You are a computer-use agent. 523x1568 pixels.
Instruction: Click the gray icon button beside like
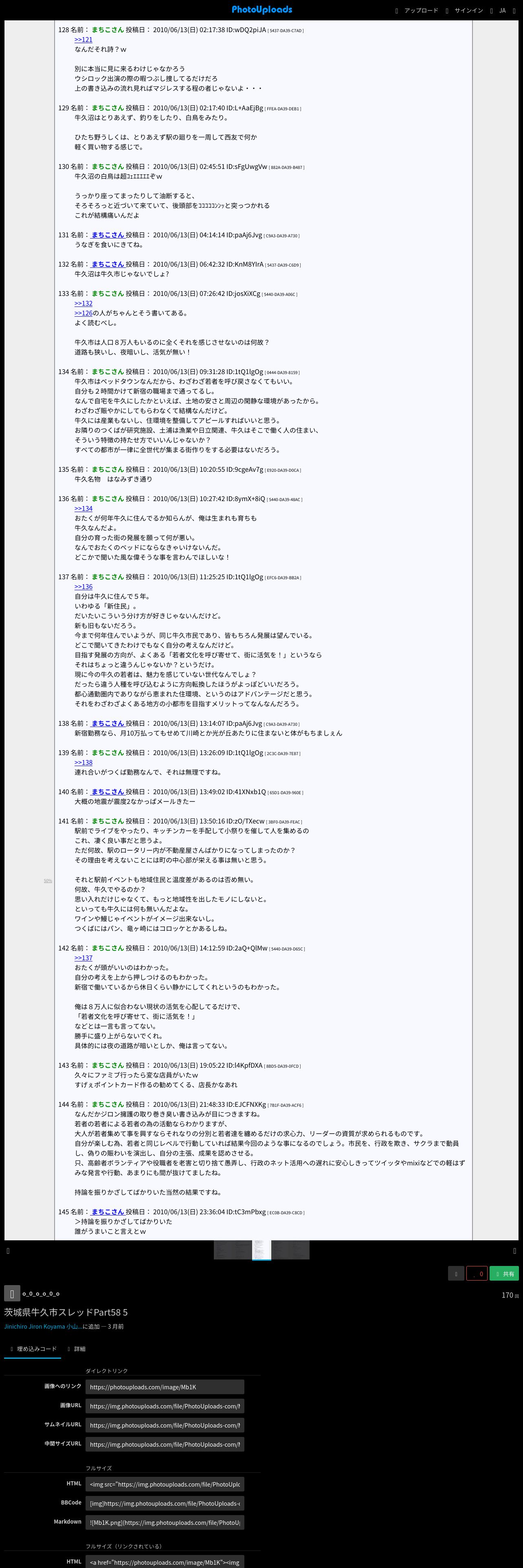(x=456, y=1273)
